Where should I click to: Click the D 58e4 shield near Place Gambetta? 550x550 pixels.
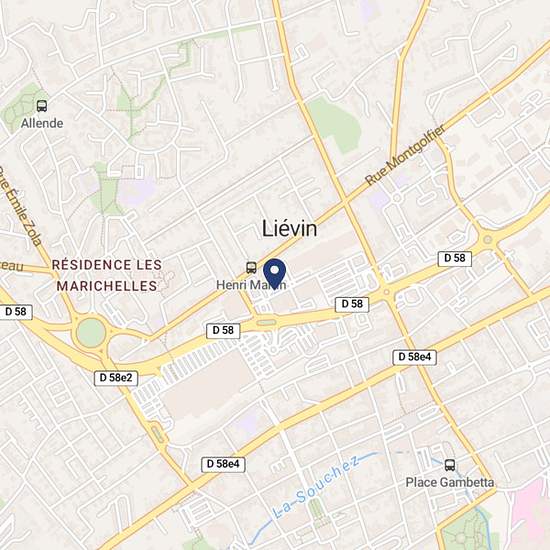click(415, 357)
